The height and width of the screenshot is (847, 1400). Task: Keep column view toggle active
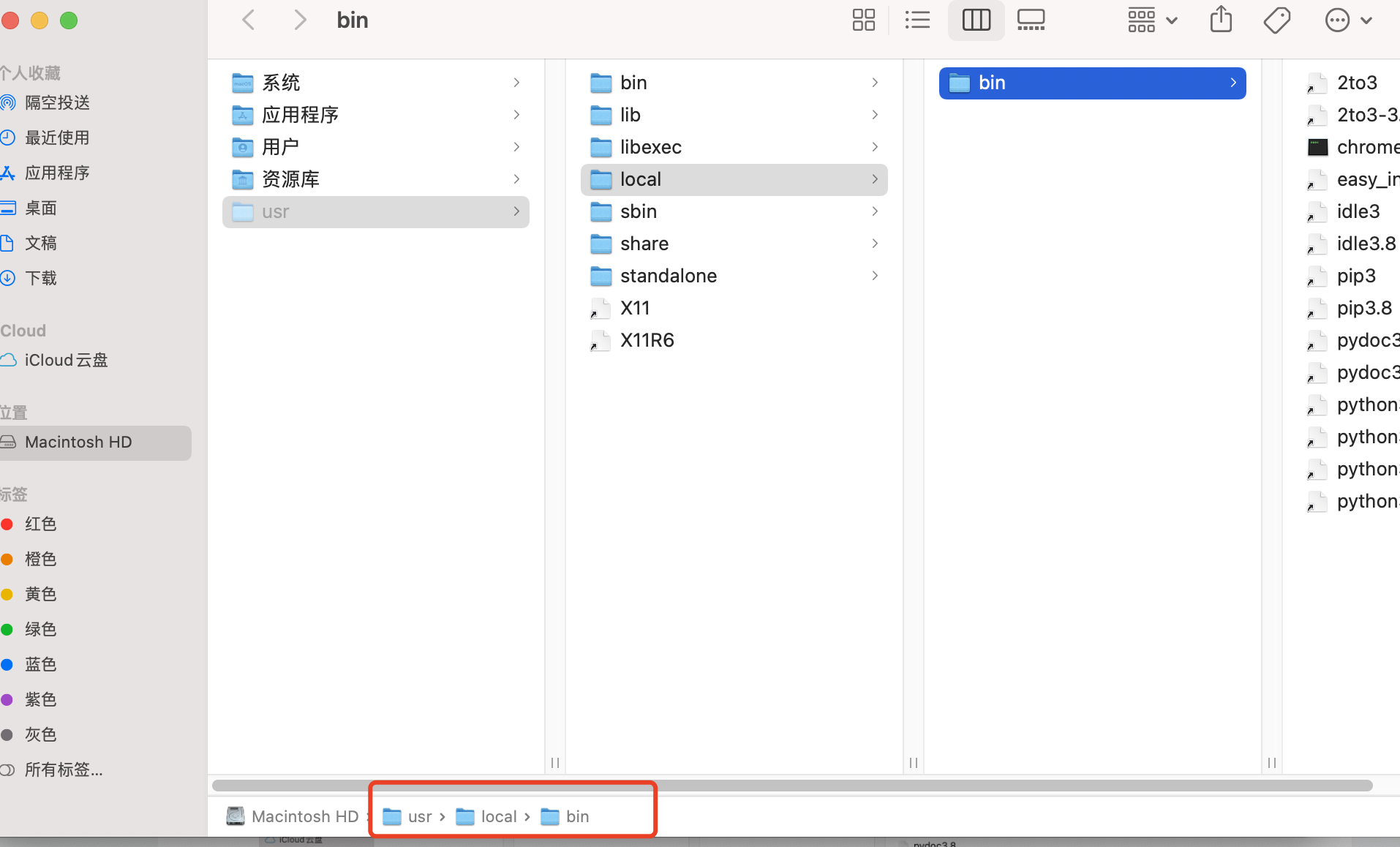976,20
